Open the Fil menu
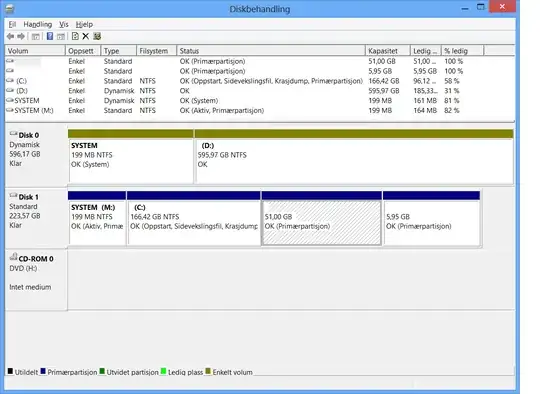540x394 pixels. coord(12,24)
